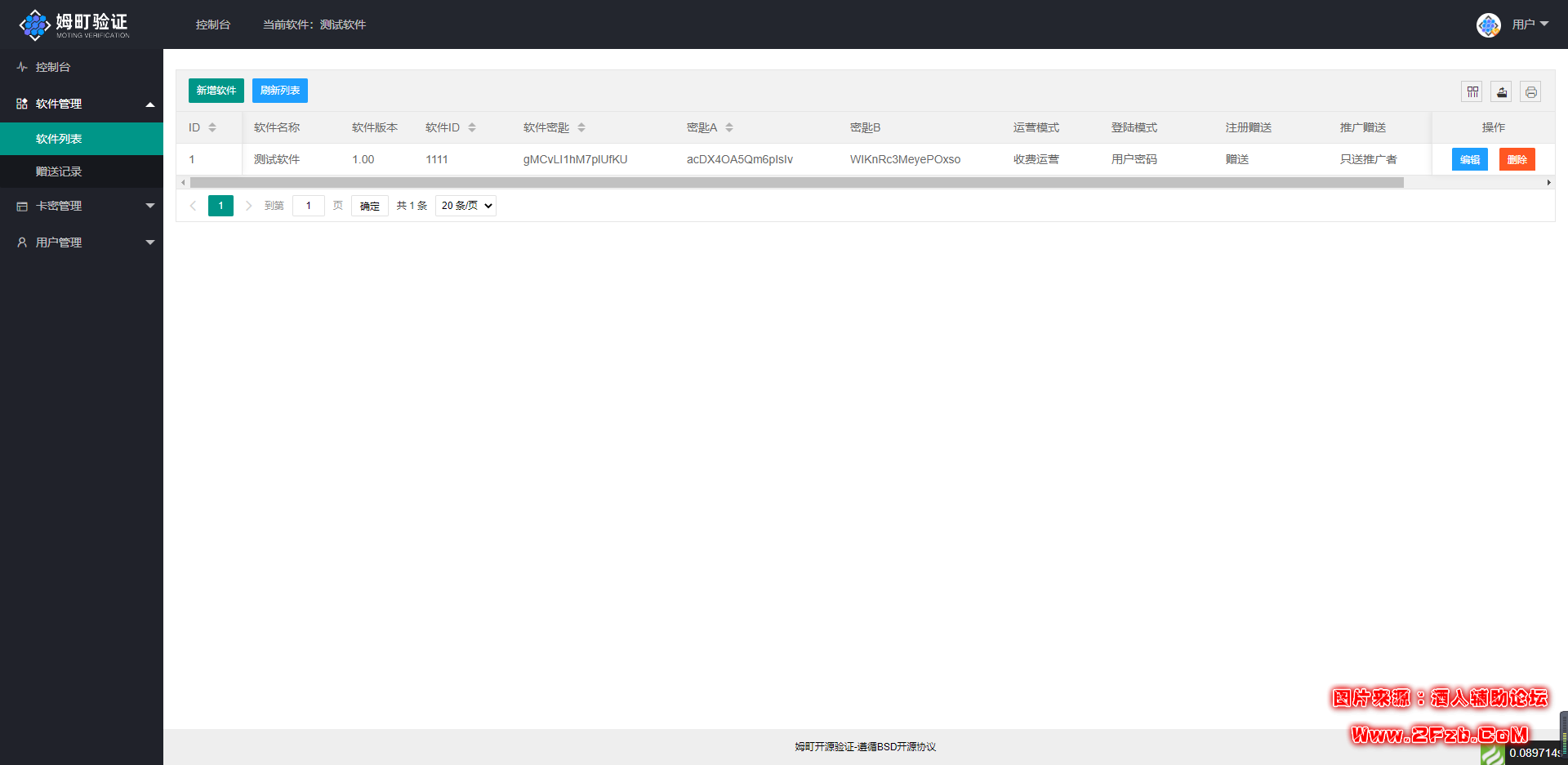The width and height of the screenshot is (1568, 765).
Task: Click the 共 1 条 total count text
Action: tap(412, 206)
